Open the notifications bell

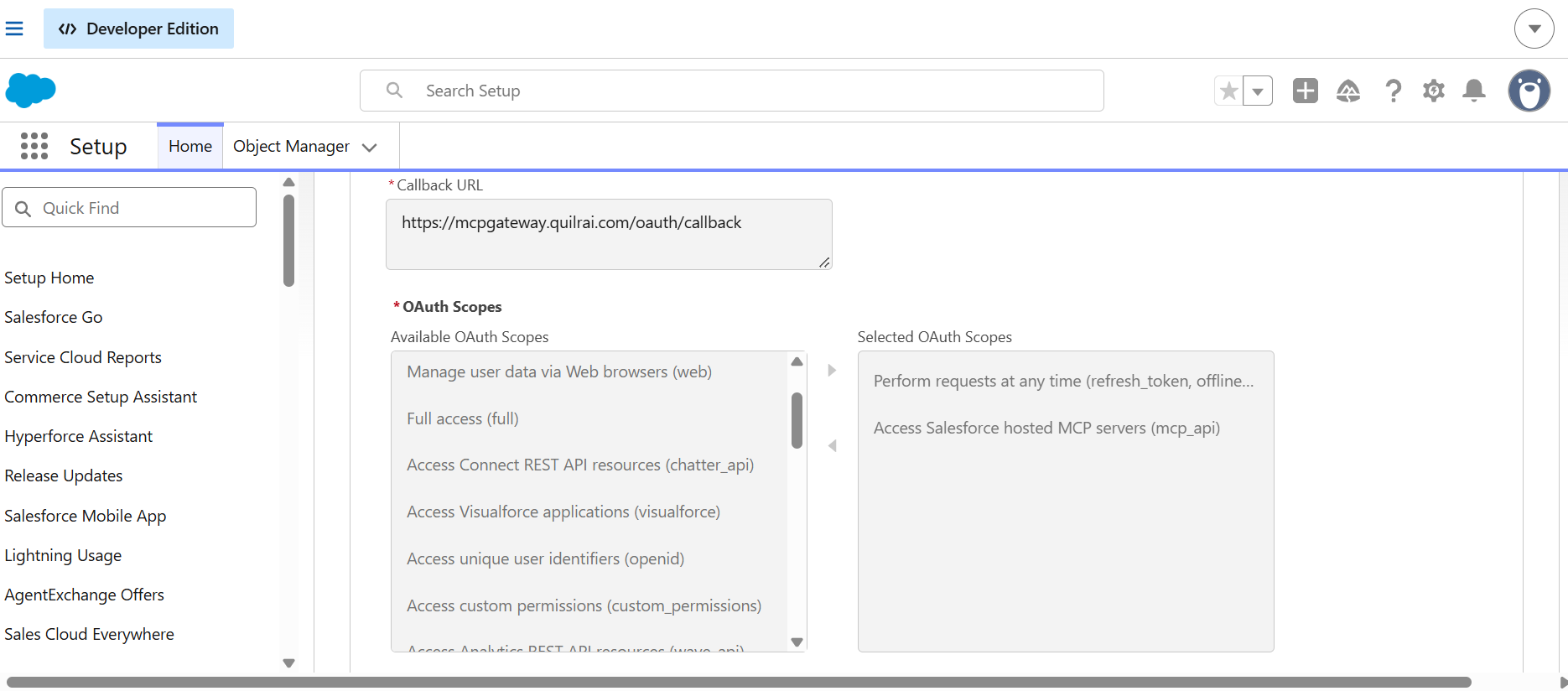(x=1474, y=91)
